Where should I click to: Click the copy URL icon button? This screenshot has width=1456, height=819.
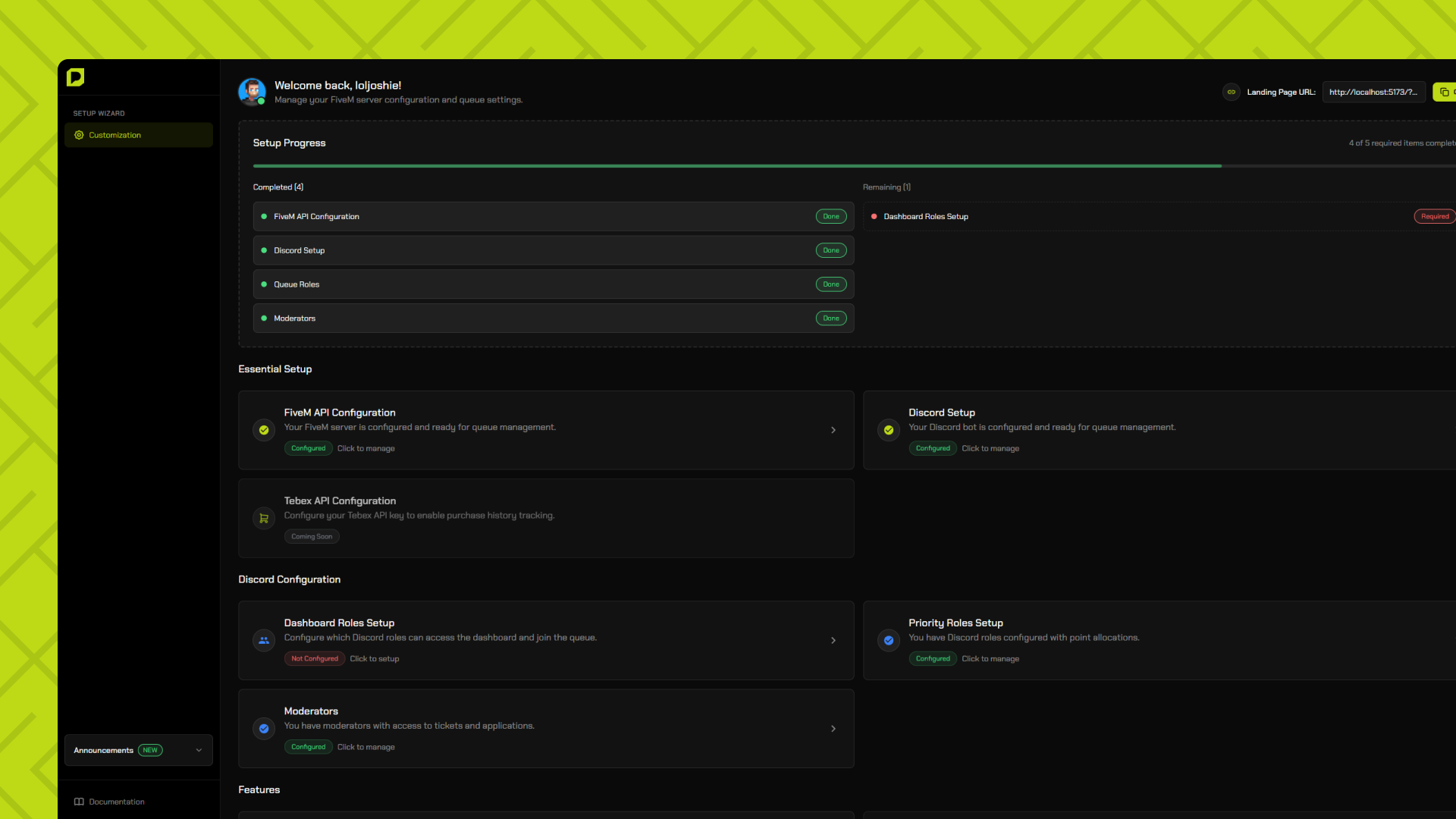point(1443,92)
